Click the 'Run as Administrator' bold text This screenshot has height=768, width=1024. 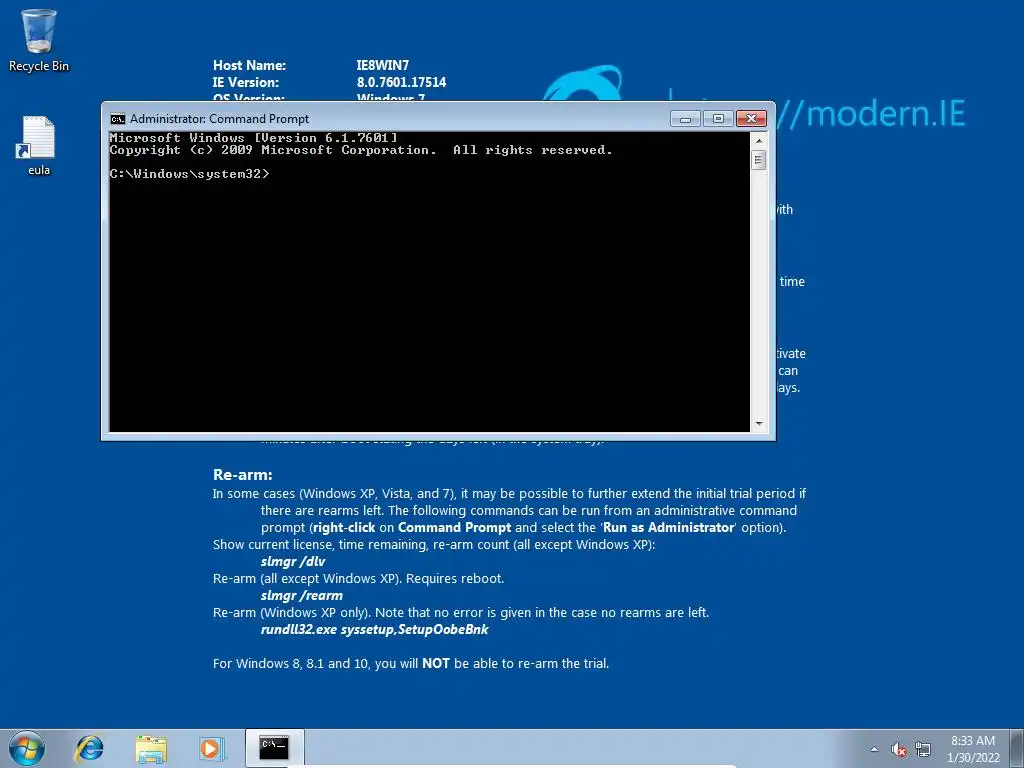[x=669, y=528]
